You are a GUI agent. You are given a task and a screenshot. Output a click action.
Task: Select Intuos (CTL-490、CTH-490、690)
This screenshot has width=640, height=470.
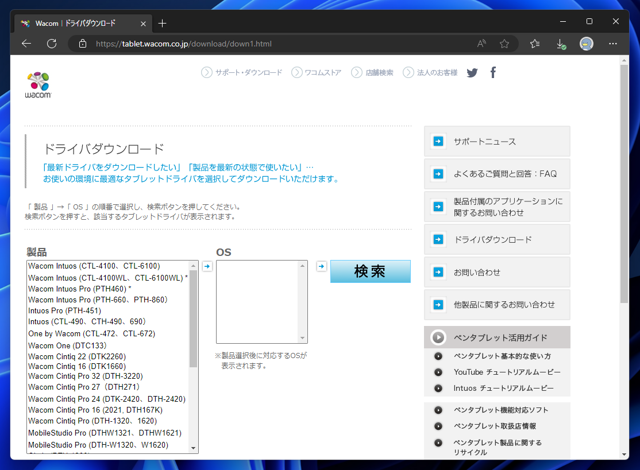point(87,321)
